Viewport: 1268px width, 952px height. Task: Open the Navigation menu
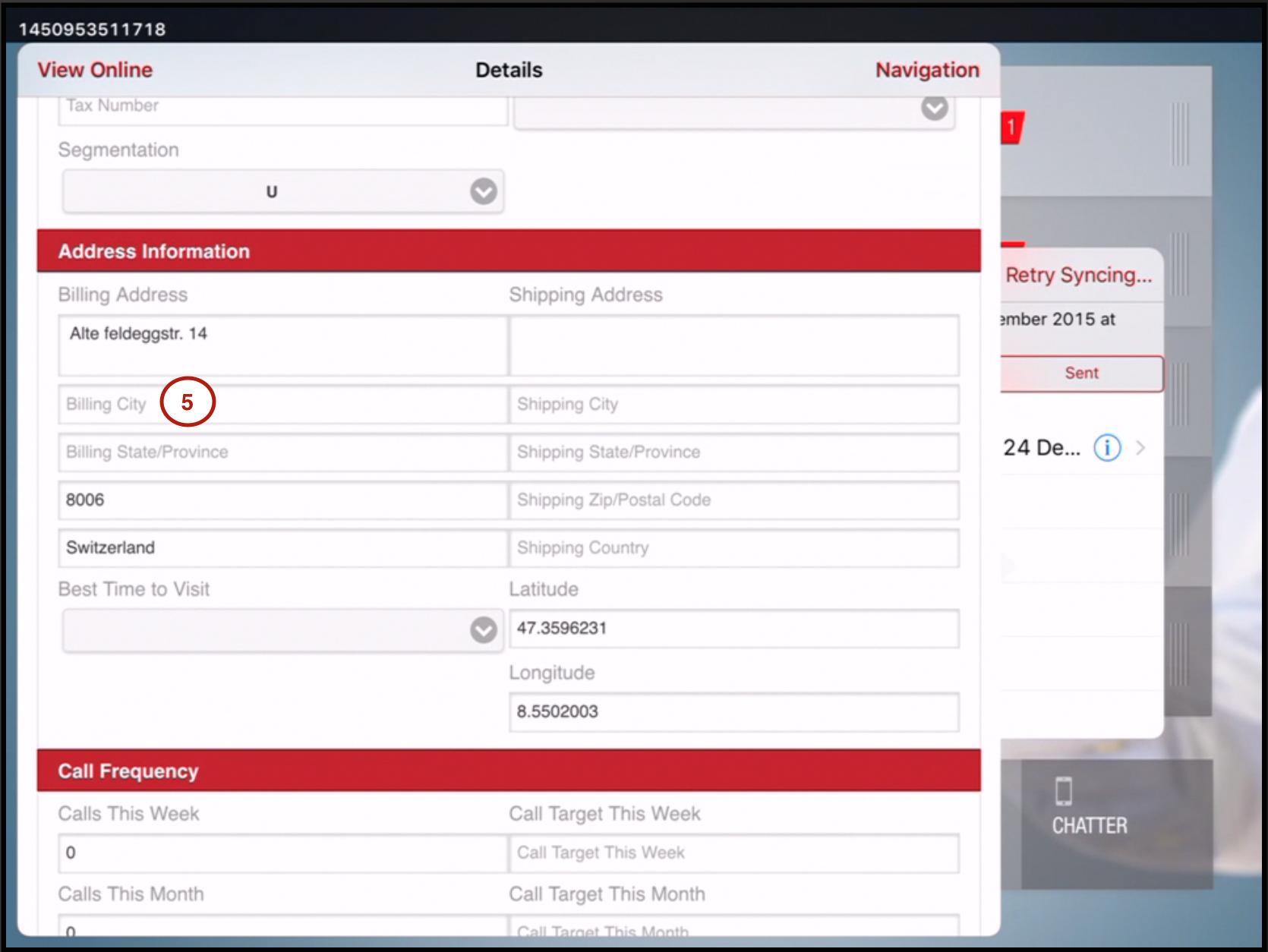[x=926, y=70]
